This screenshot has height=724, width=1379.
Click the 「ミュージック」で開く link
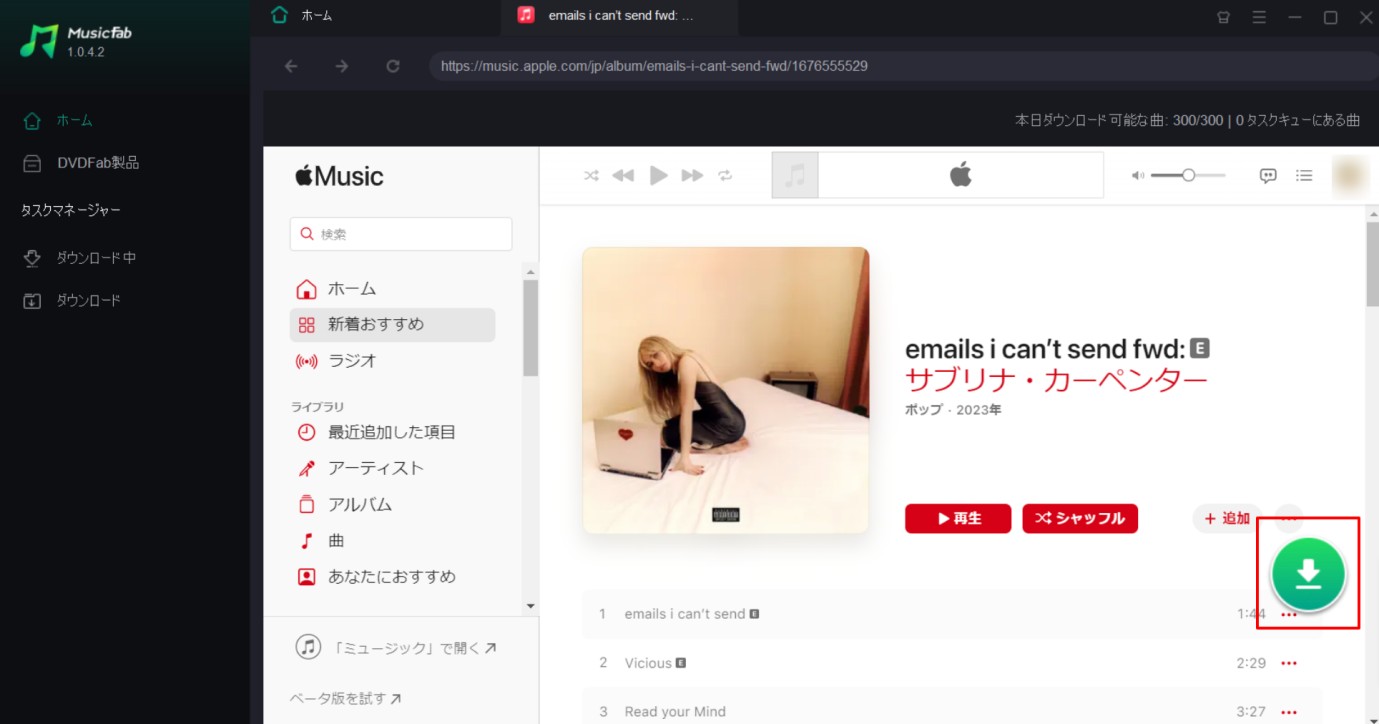coord(396,647)
